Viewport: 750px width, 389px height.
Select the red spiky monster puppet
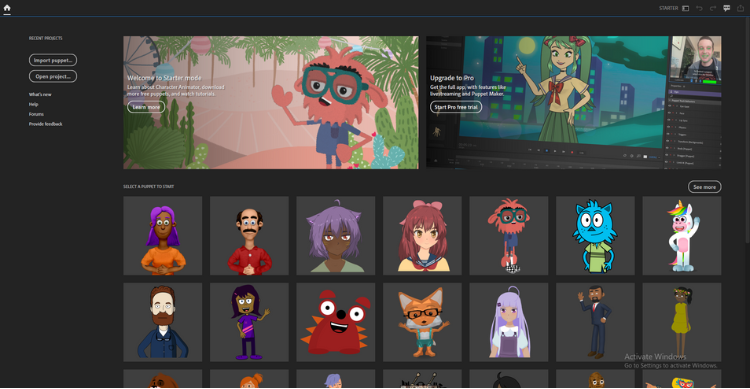[336, 322]
